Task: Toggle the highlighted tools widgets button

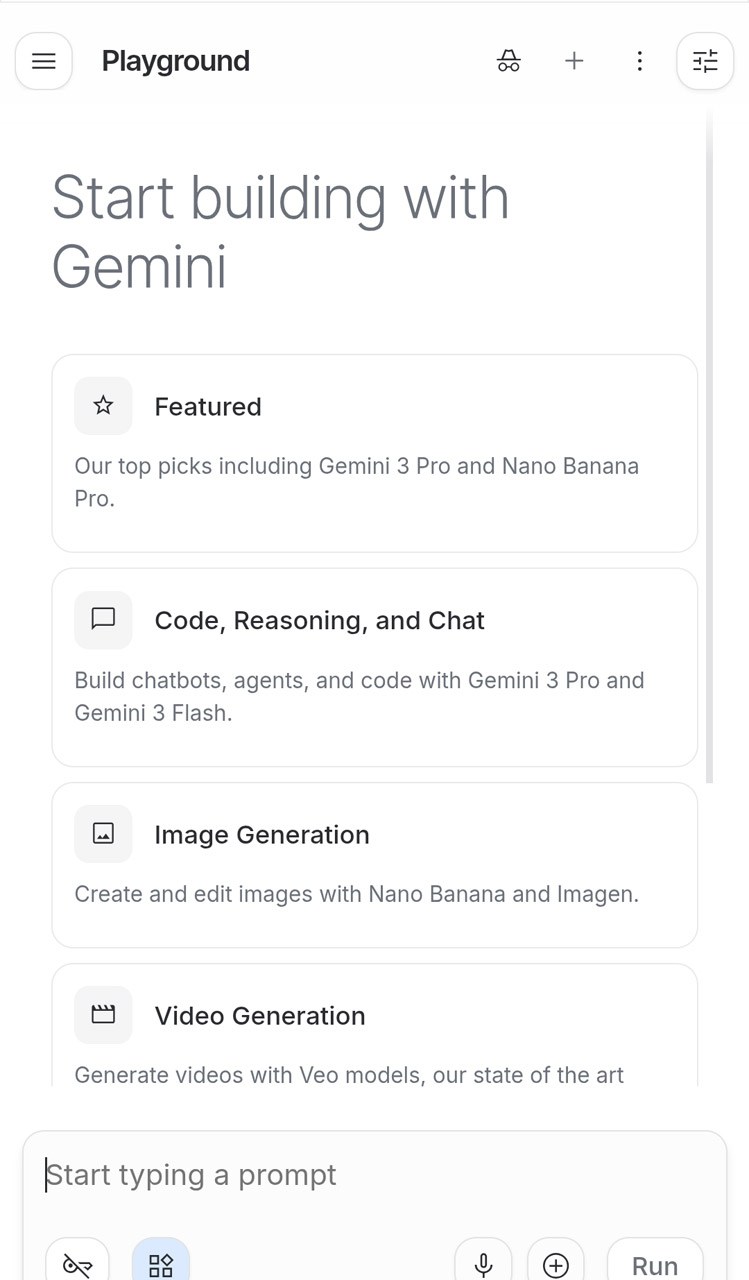Action: pos(161,1265)
